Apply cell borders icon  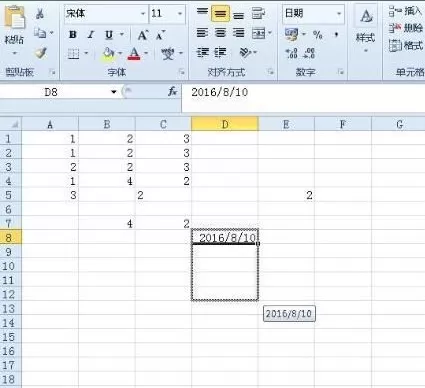[73, 53]
